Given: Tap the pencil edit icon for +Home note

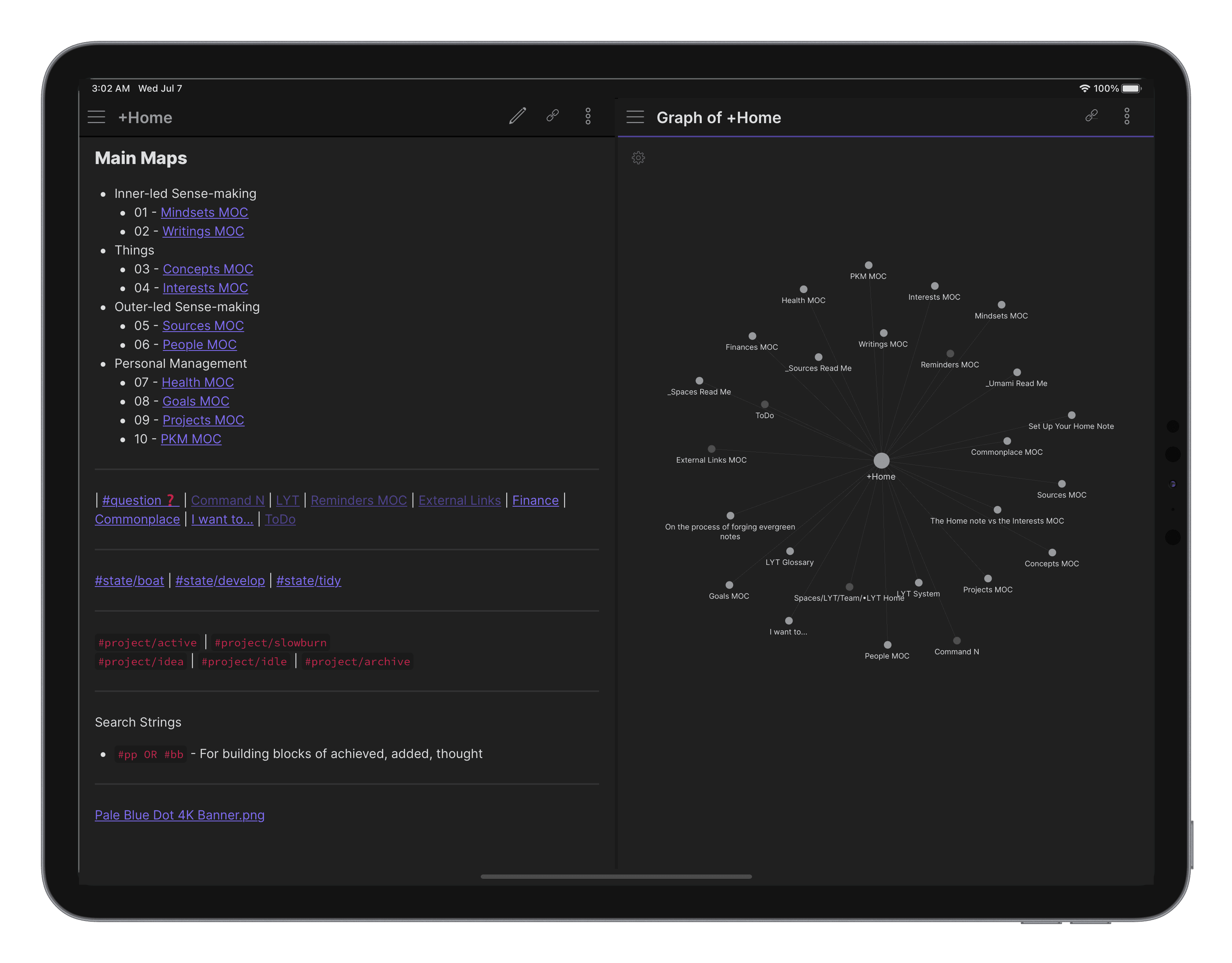Looking at the screenshot, I should tap(517, 116).
